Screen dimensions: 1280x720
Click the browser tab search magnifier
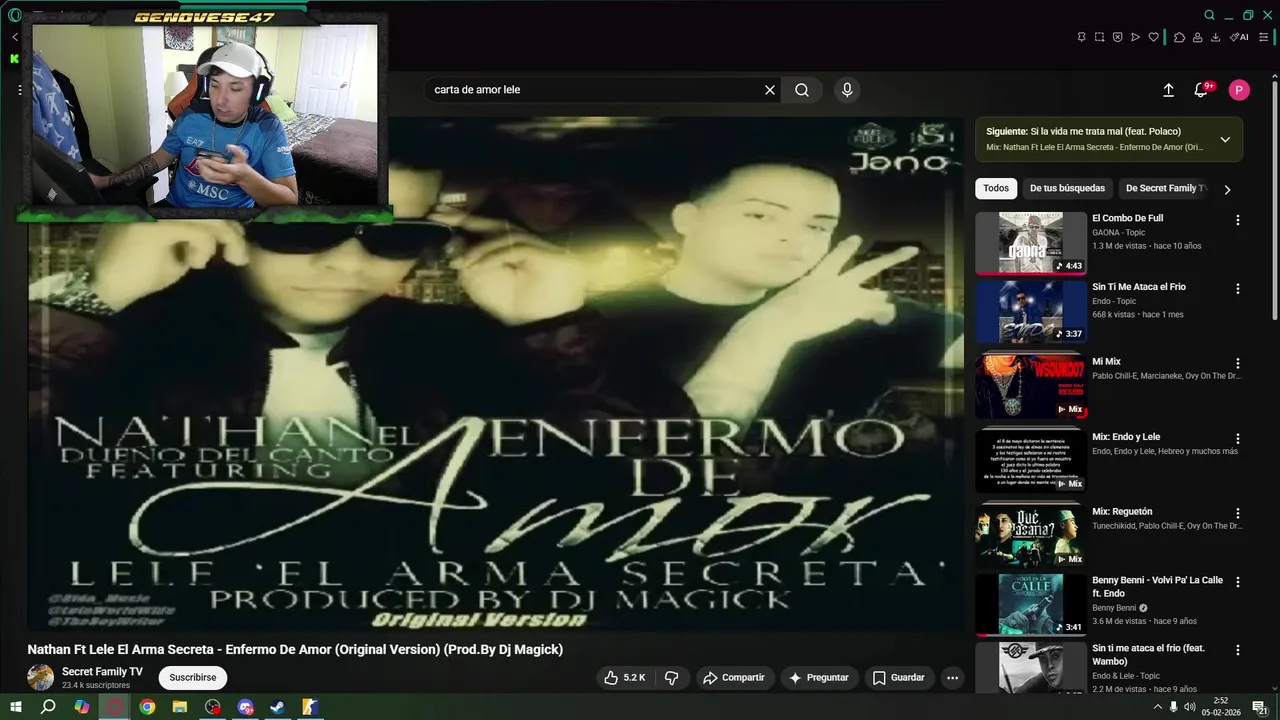(x=1209, y=15)
